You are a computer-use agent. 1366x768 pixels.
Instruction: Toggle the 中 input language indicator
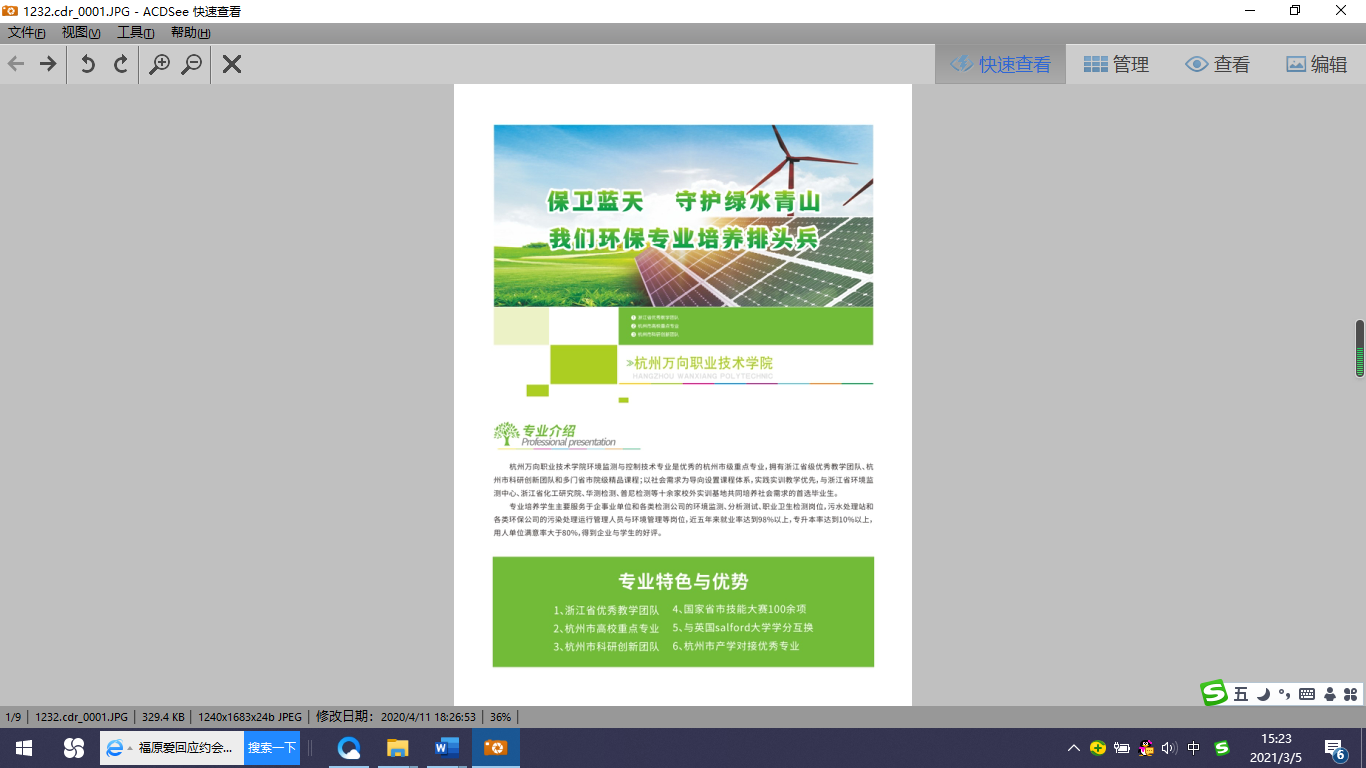tap(1194, 748)
